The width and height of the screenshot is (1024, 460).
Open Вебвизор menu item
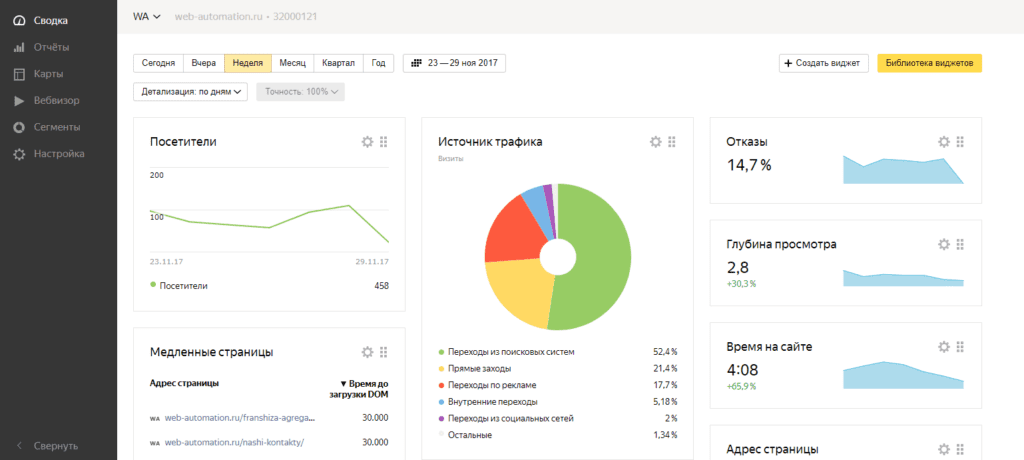[57, 101]
